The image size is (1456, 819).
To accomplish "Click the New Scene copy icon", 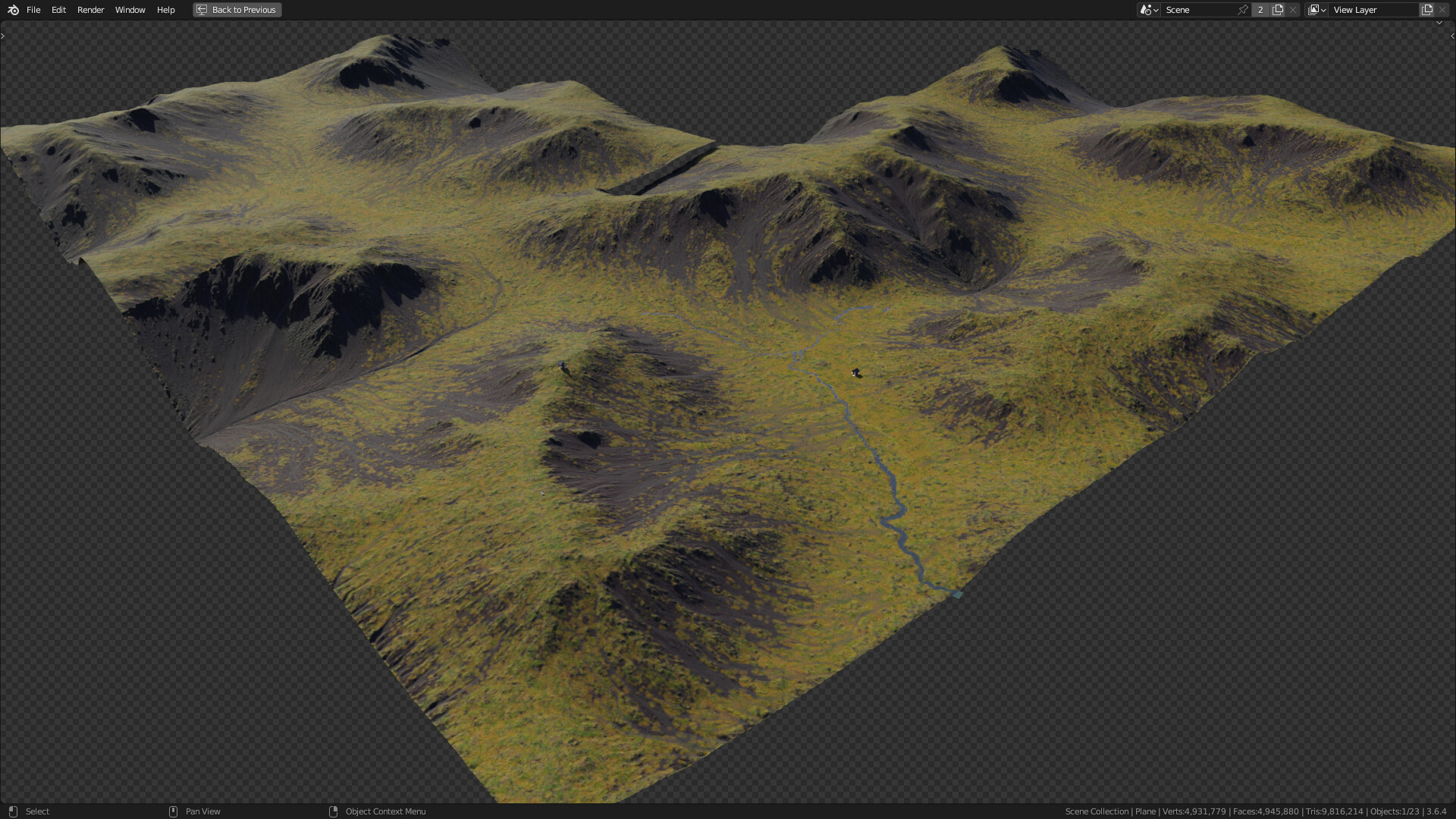I will (1278, 10).
